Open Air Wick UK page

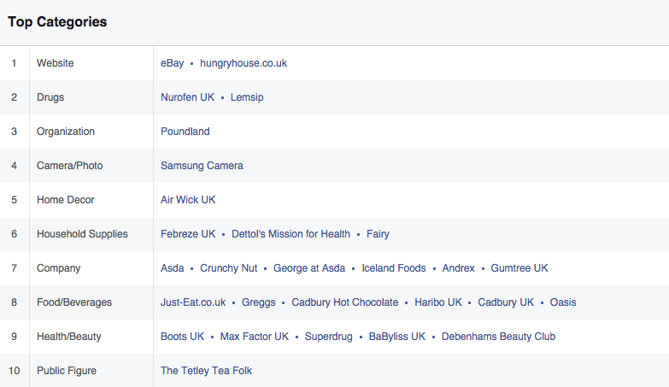(x=188, y=200)
